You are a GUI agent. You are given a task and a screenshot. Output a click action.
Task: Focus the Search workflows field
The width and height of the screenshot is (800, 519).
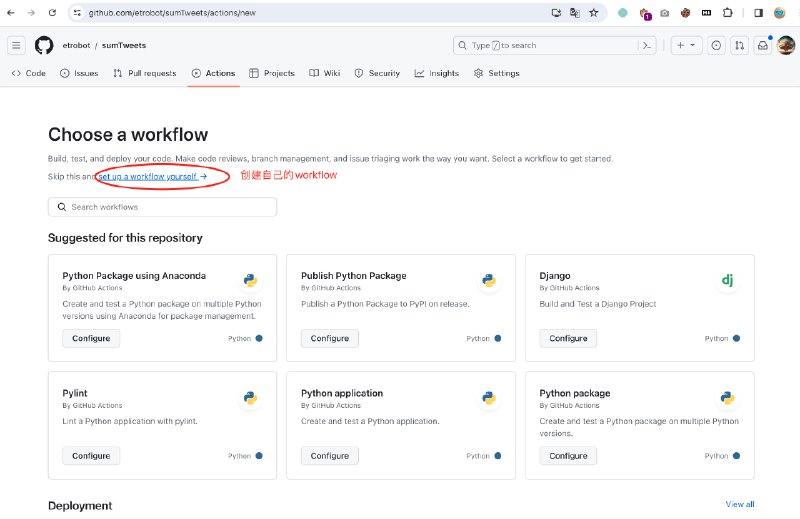click(x=162, y=207)
